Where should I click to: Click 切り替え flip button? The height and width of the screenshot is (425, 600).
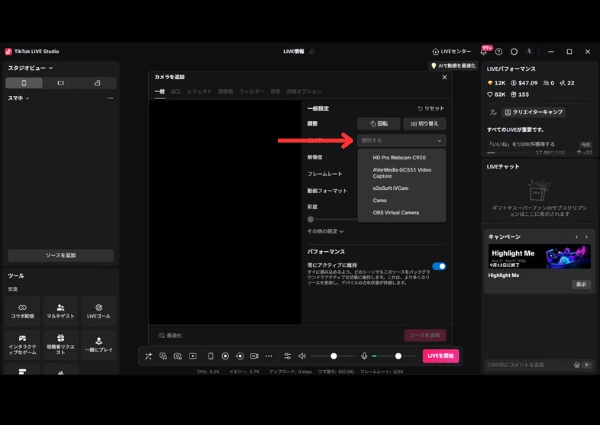click(424, 124)
